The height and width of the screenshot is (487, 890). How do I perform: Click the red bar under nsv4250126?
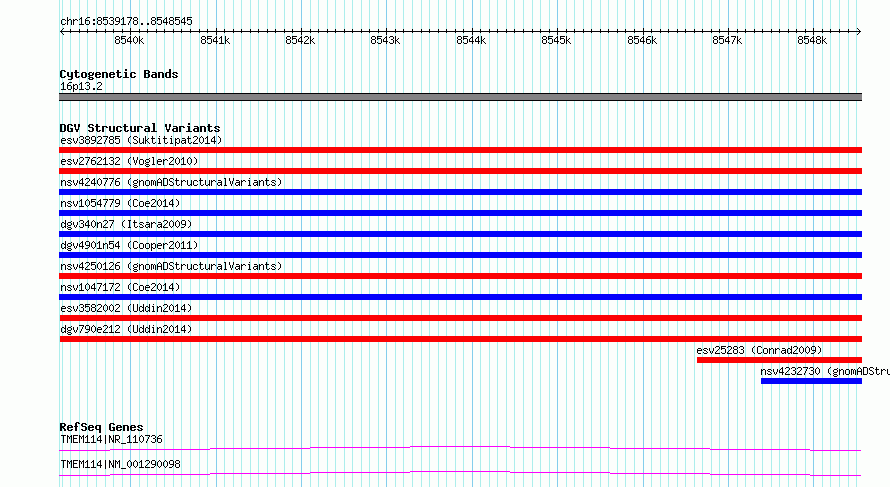tap(460, 276)
